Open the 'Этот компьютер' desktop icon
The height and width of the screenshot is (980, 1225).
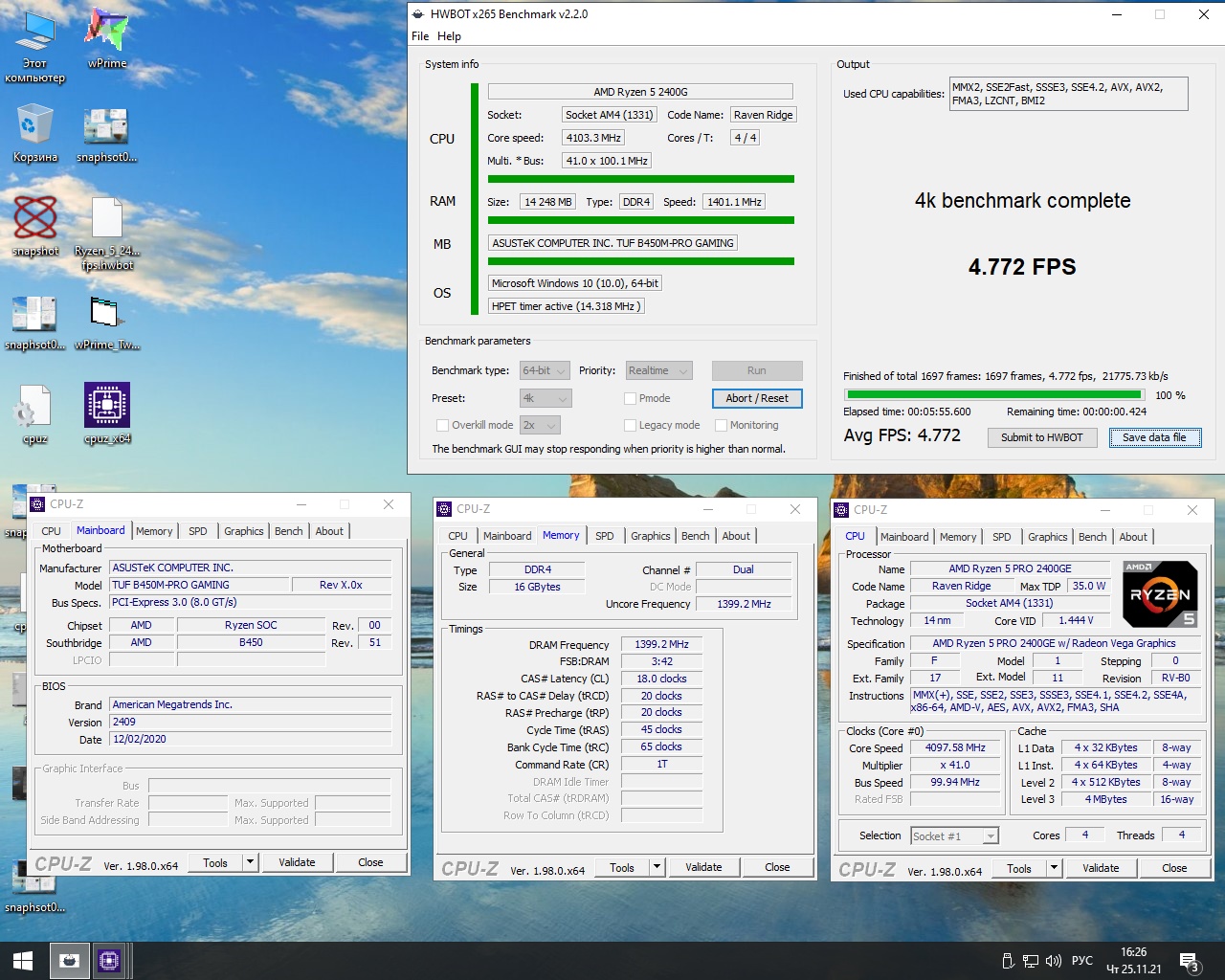(x=35, y=46)
